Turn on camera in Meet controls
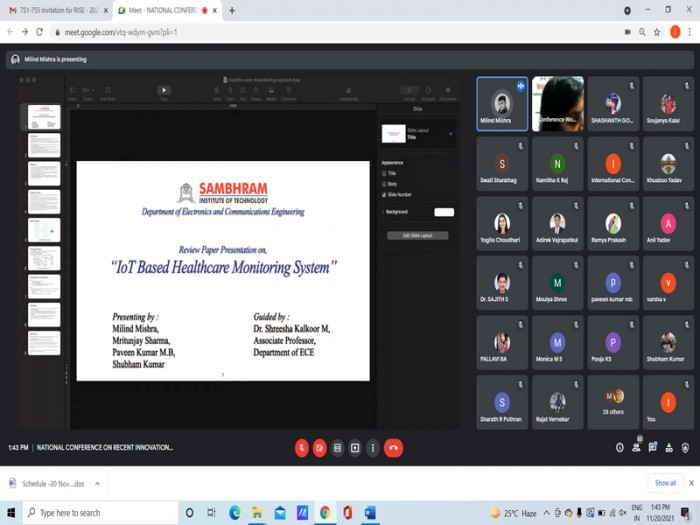Screen dimensions: 700x525 click(x=319, y=448)
